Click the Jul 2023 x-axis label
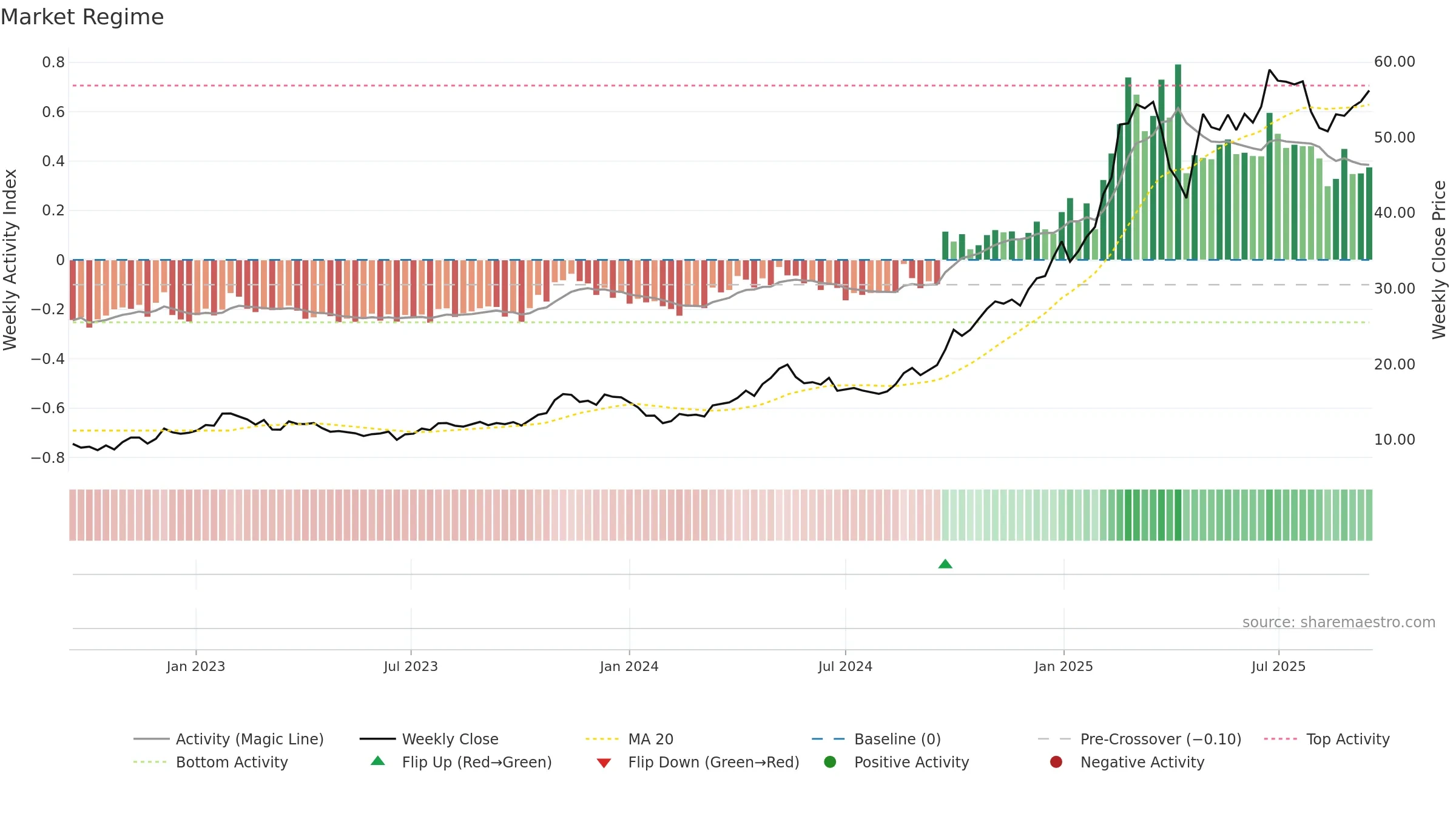Screen dimensions: 1456x819 pyautogui.click(x=411, y=666)
